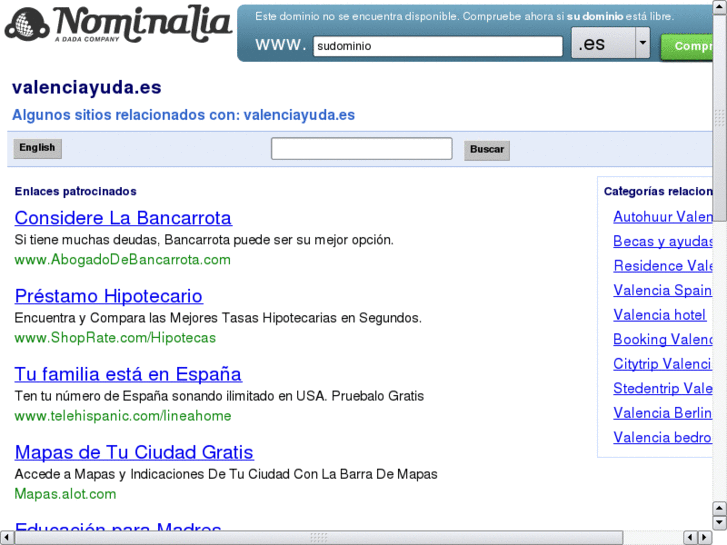Switch language with the English button
Viewport: 727px width, 545px height.
coord(37,148)
